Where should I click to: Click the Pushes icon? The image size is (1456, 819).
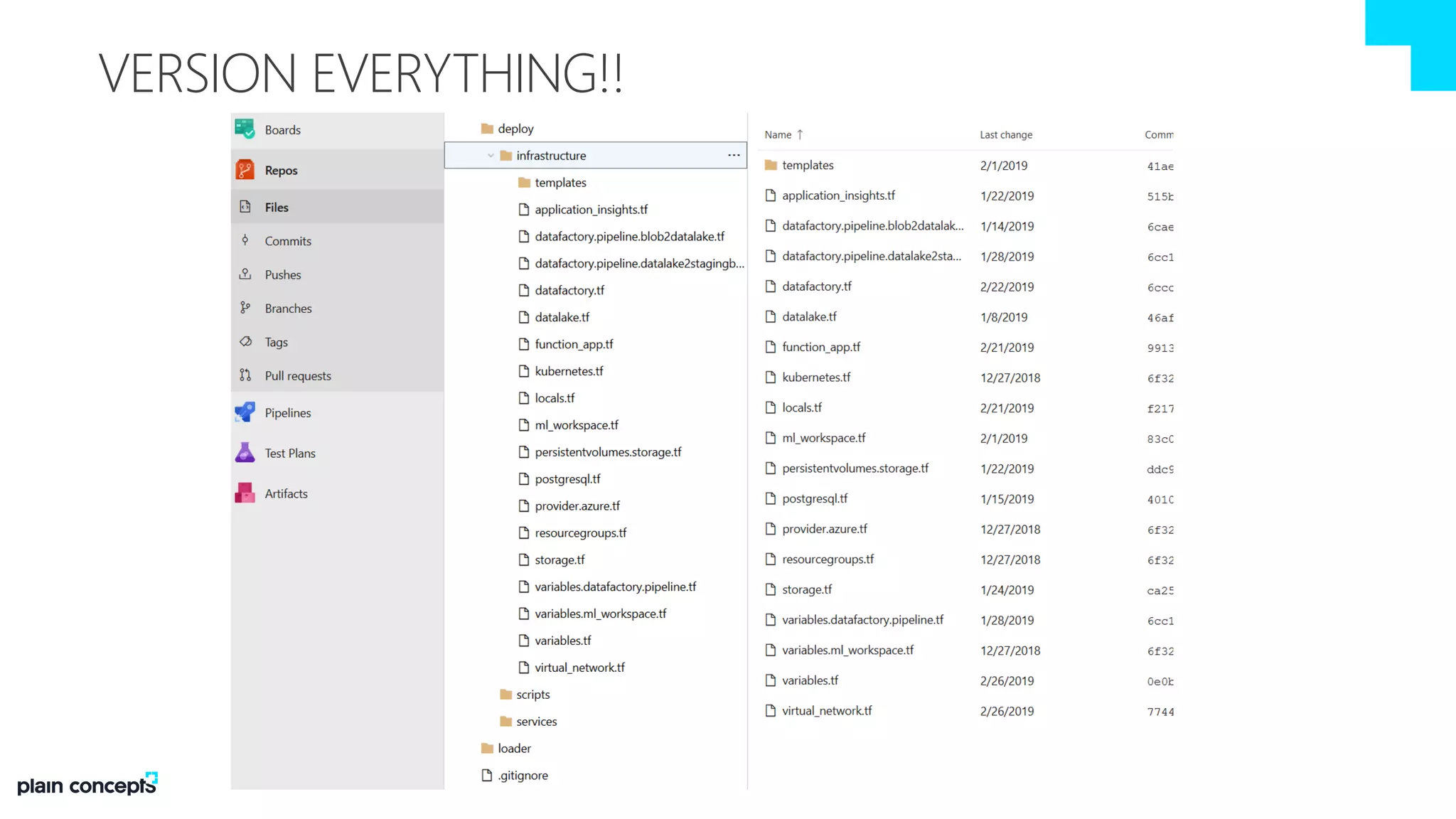click(x=245, y=274)
